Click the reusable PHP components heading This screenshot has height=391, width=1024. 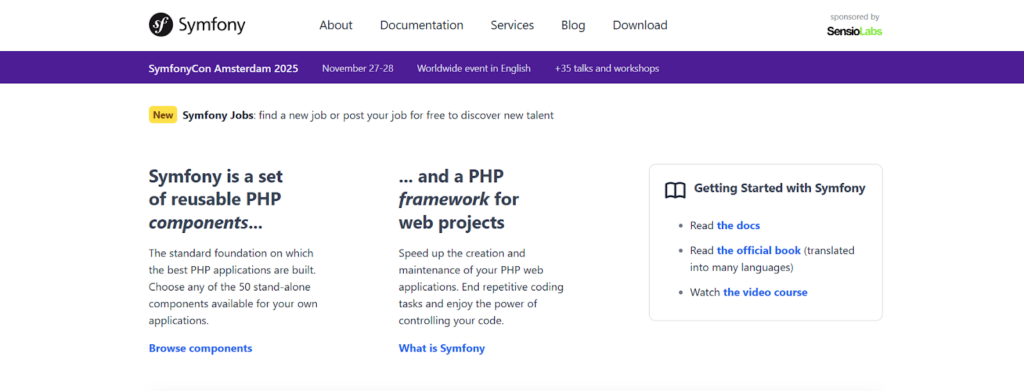[216, 199]
